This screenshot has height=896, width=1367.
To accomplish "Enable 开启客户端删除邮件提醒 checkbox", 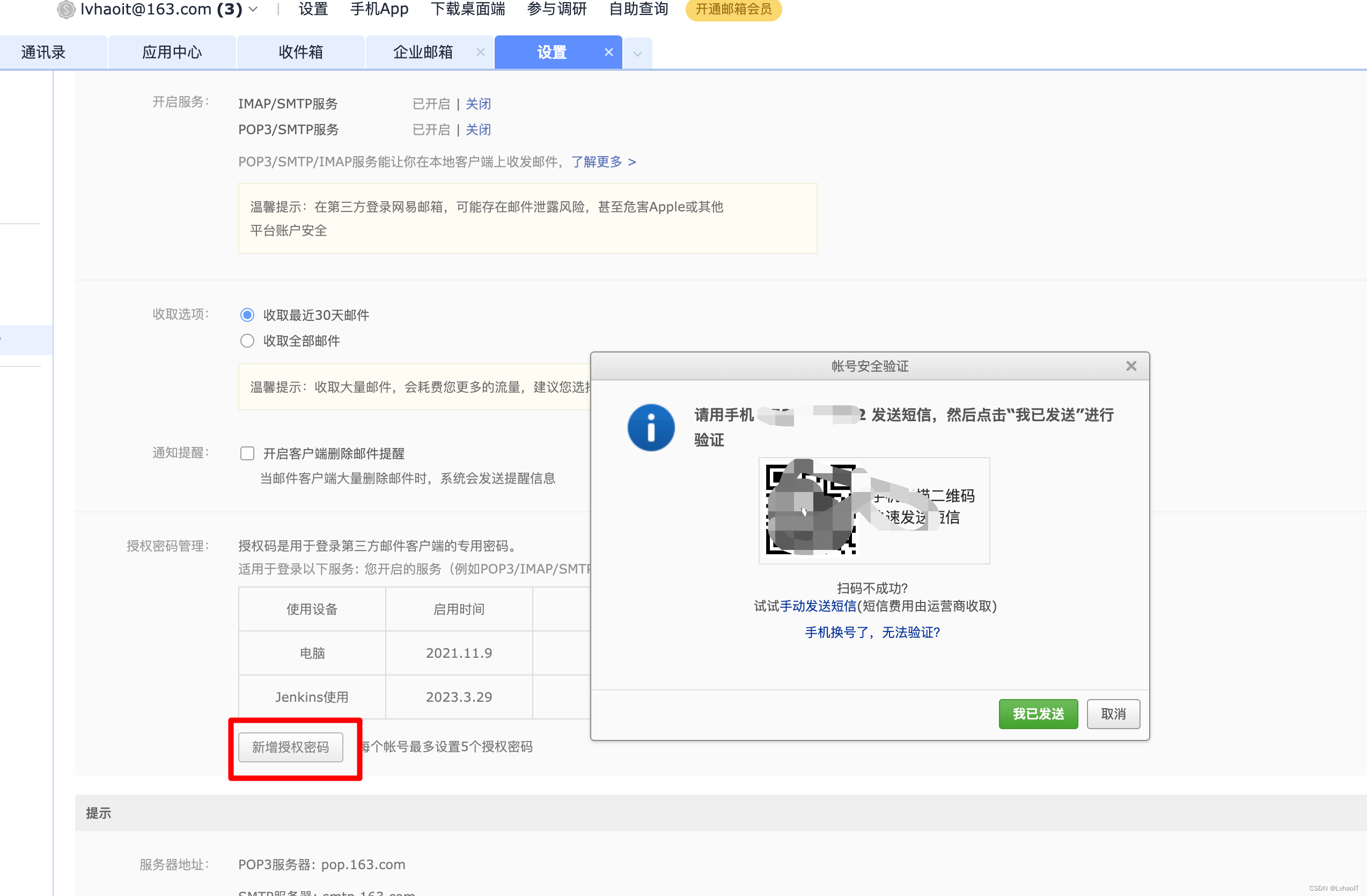I will coord(247,453).
